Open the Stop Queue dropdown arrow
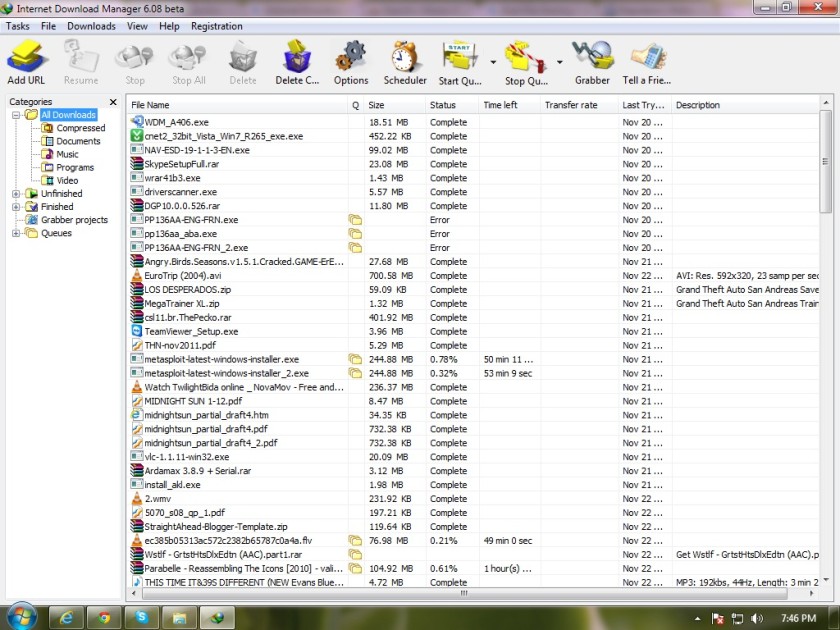 [559, 62]
